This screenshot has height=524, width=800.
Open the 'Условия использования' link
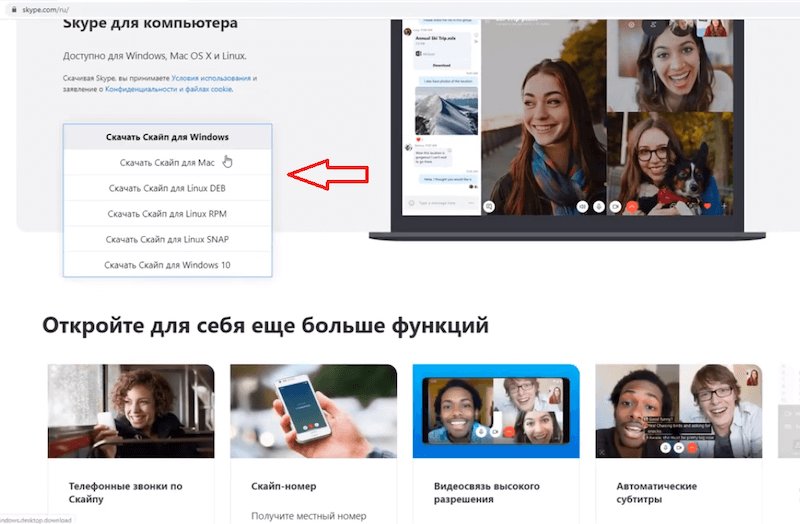point(211,78)
